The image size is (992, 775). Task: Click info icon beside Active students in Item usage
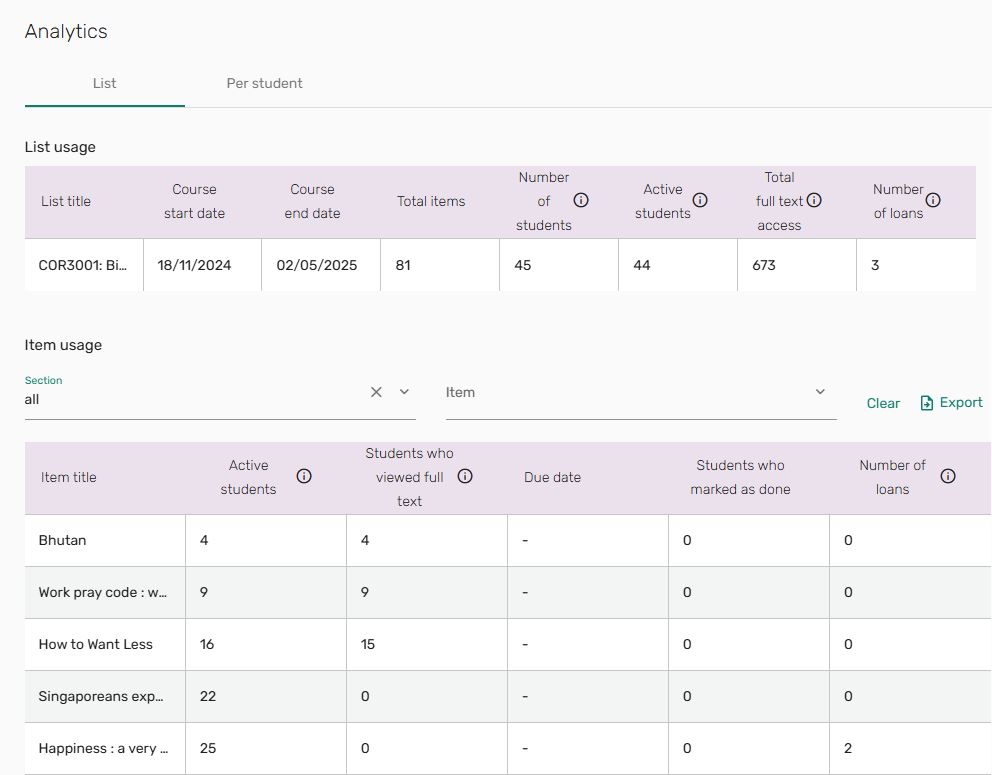click(304, 476)
